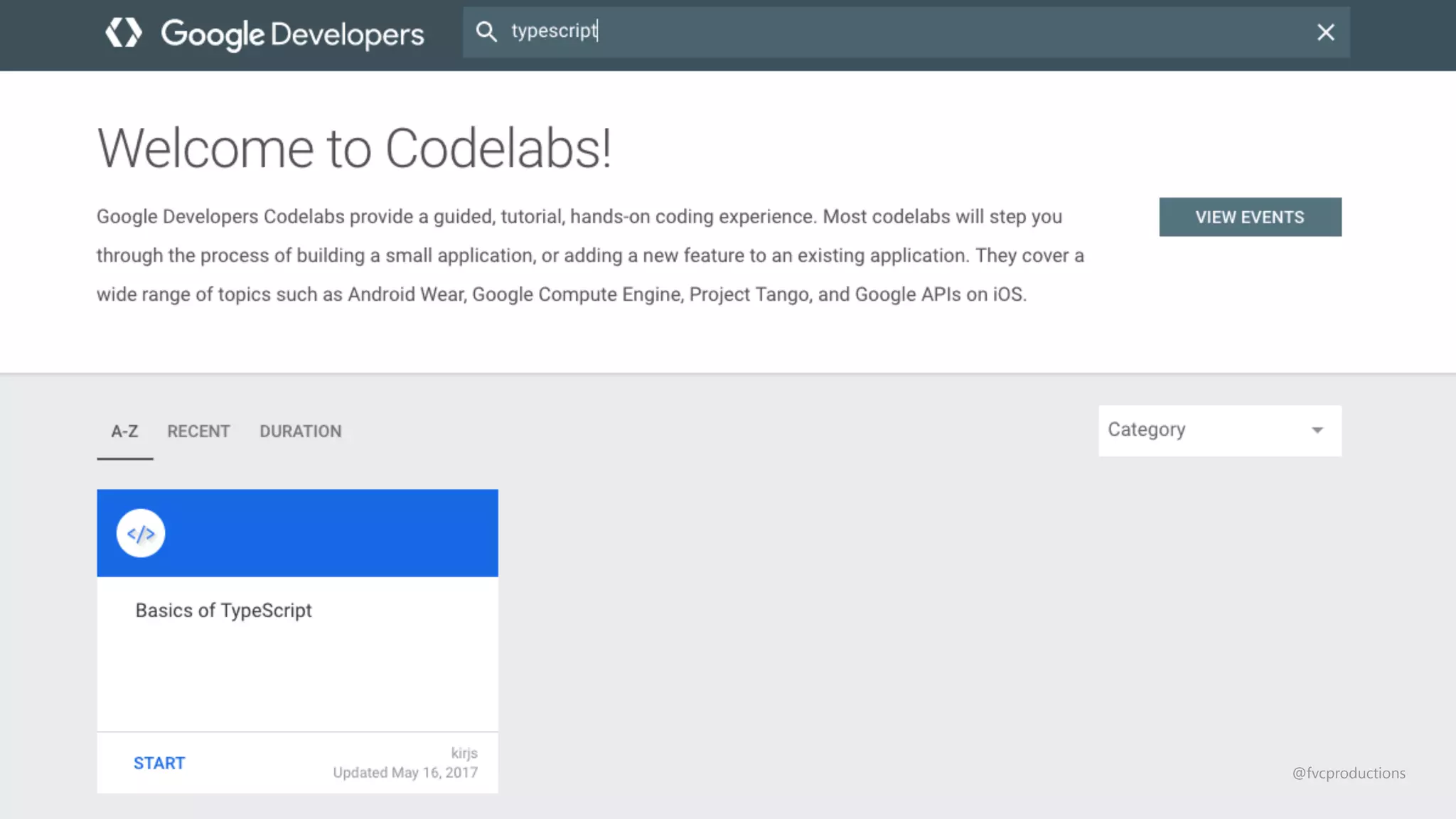Click inside the typescript search field
Screen dimensions: 1456x819
click(889, 32)
